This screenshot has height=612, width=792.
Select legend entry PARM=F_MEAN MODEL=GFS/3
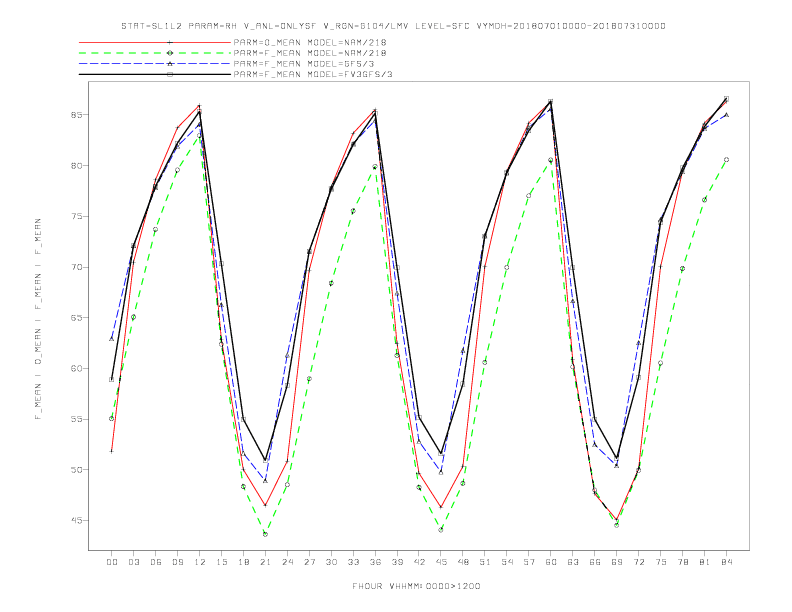pos(304,64)
